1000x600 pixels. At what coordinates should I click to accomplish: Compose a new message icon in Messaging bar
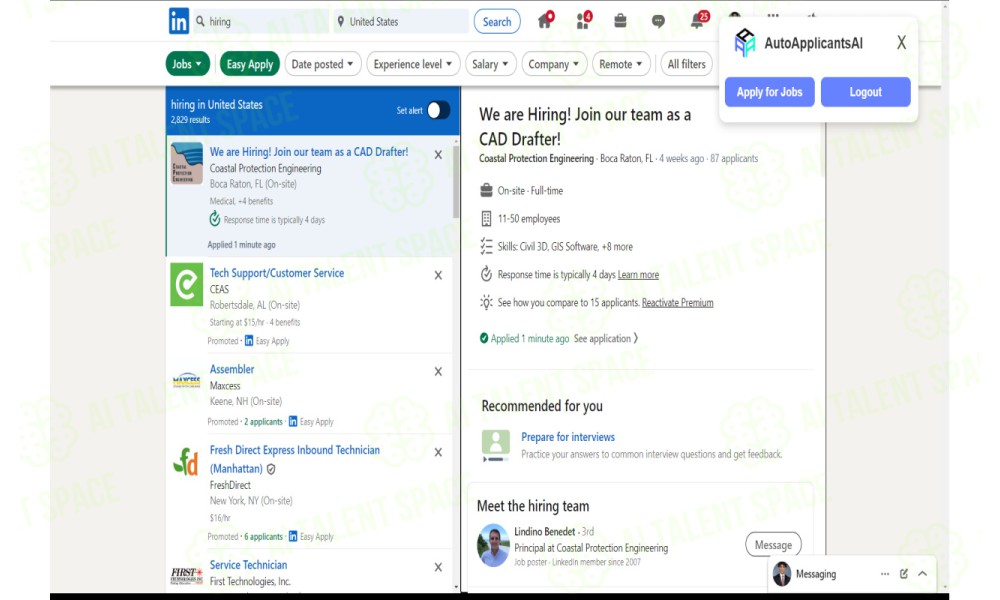tap(904, 574)
